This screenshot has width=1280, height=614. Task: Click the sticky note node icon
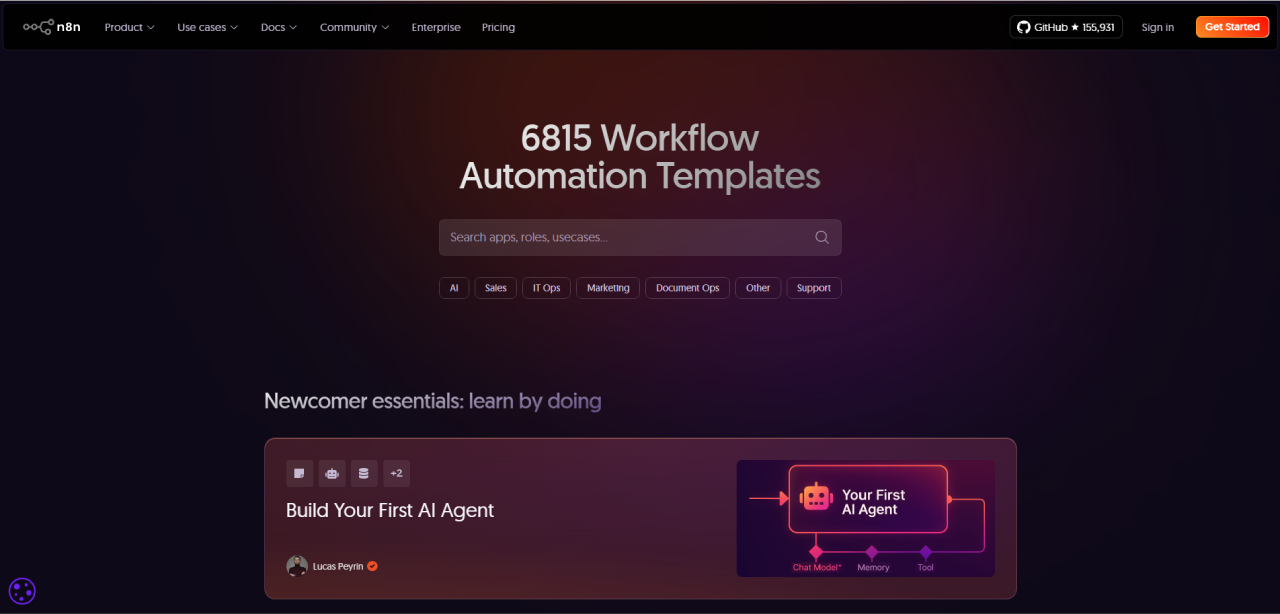click(x=299, y=473)
